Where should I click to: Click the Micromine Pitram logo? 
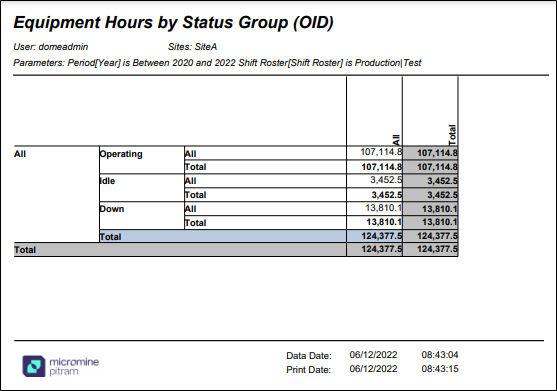pos(61,366)
